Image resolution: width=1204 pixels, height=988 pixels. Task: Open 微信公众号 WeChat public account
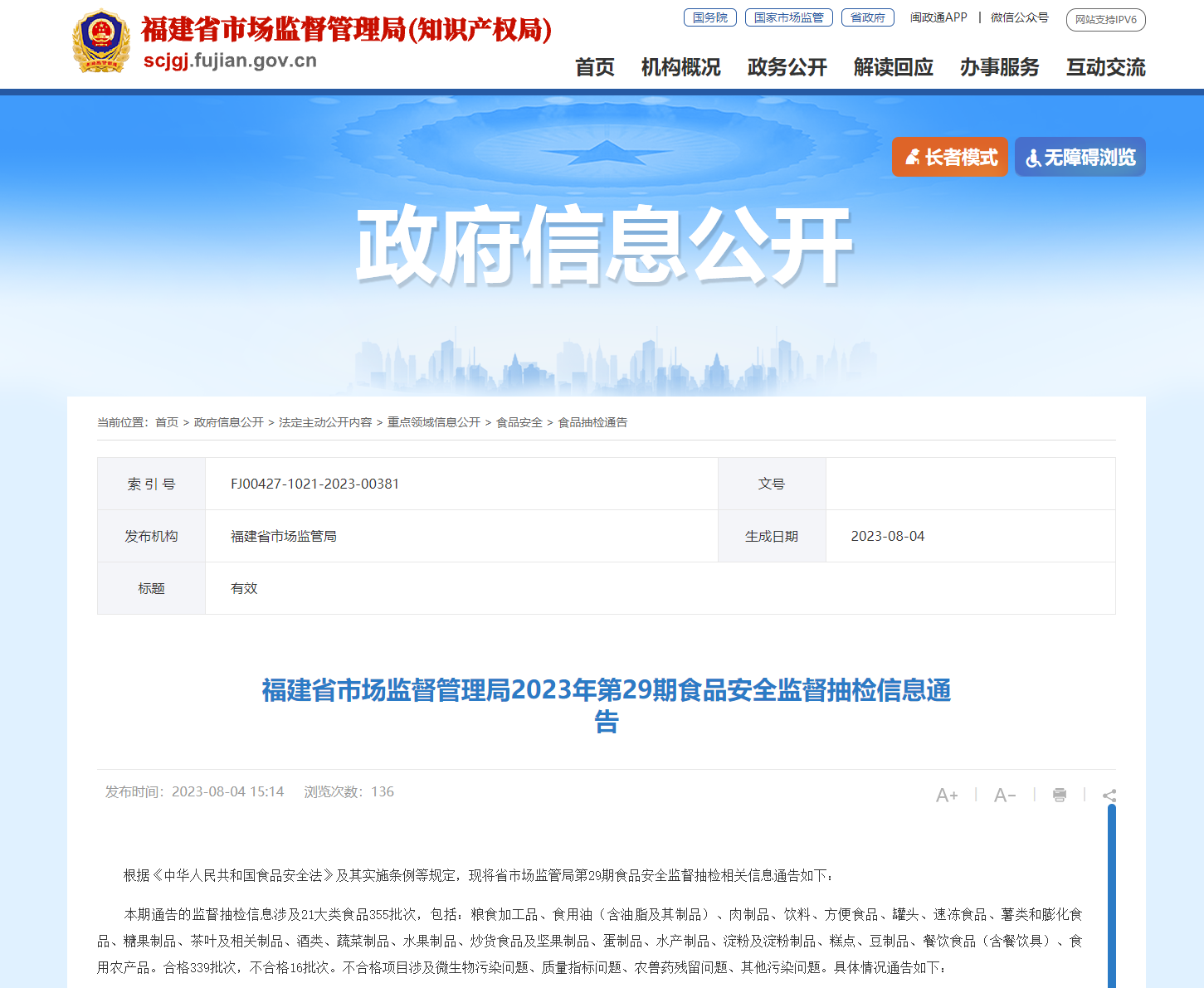click(x=1019, y=17)
